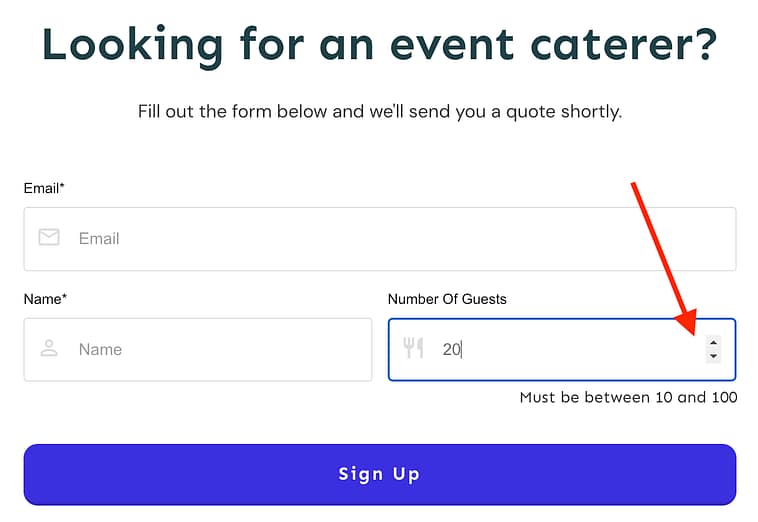This screenshot has height=522, width=758.
Task: Decrease guest count with the down arrow
Action: (x=713, y=356)
